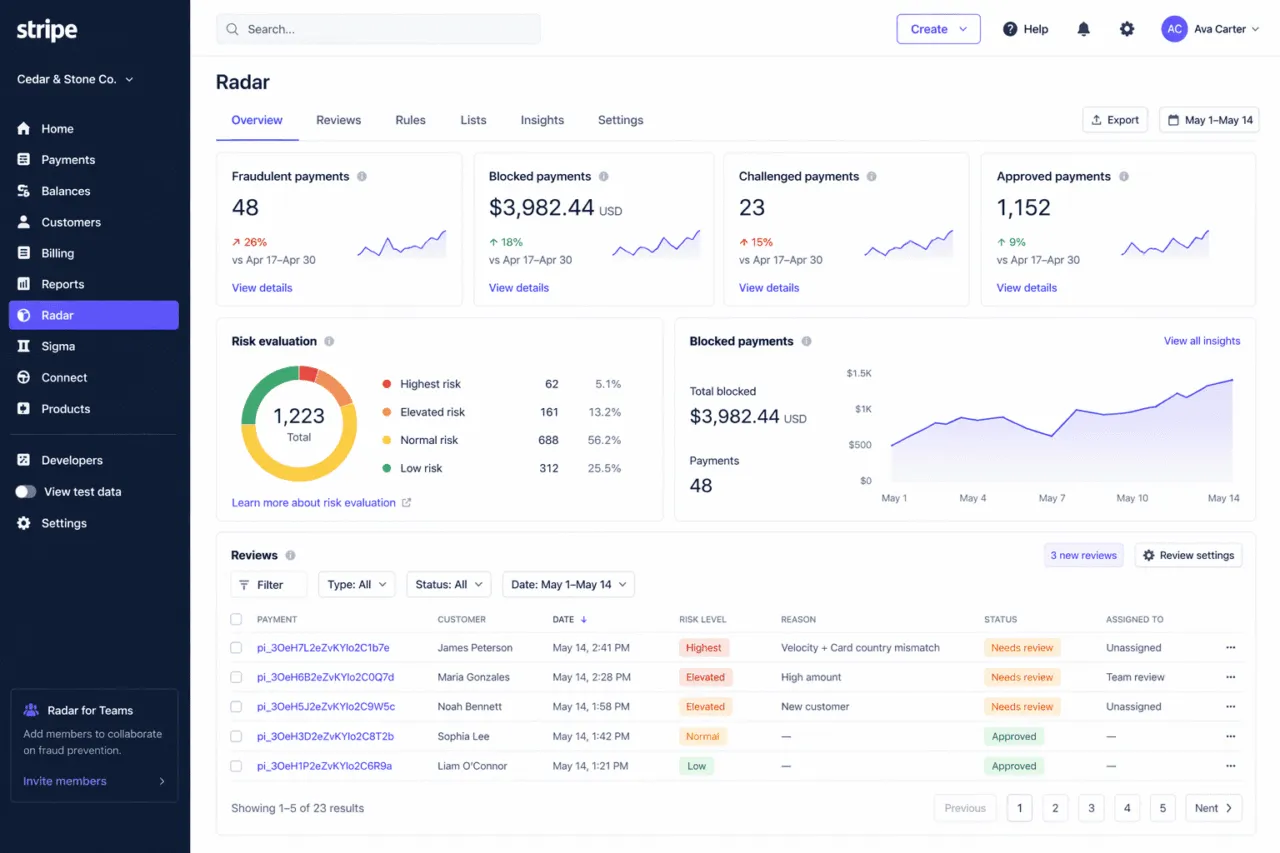The height and width of the screenshot is (853, 1280).
Task: Click info icon beside Risk evaluation title
Action: click(329, 341)
